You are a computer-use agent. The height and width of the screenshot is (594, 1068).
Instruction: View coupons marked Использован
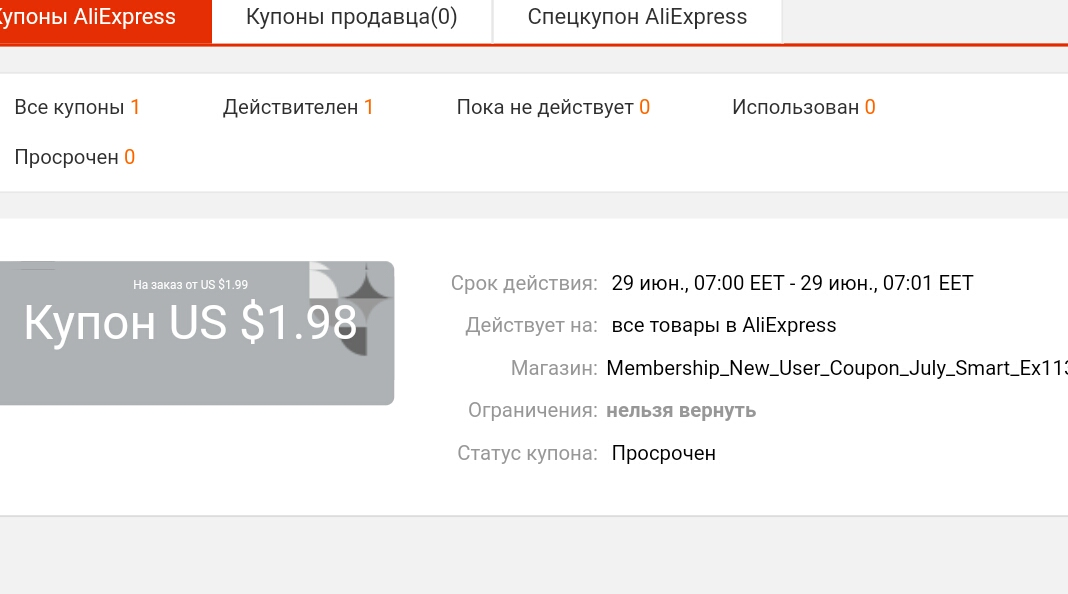click(804, 107)
